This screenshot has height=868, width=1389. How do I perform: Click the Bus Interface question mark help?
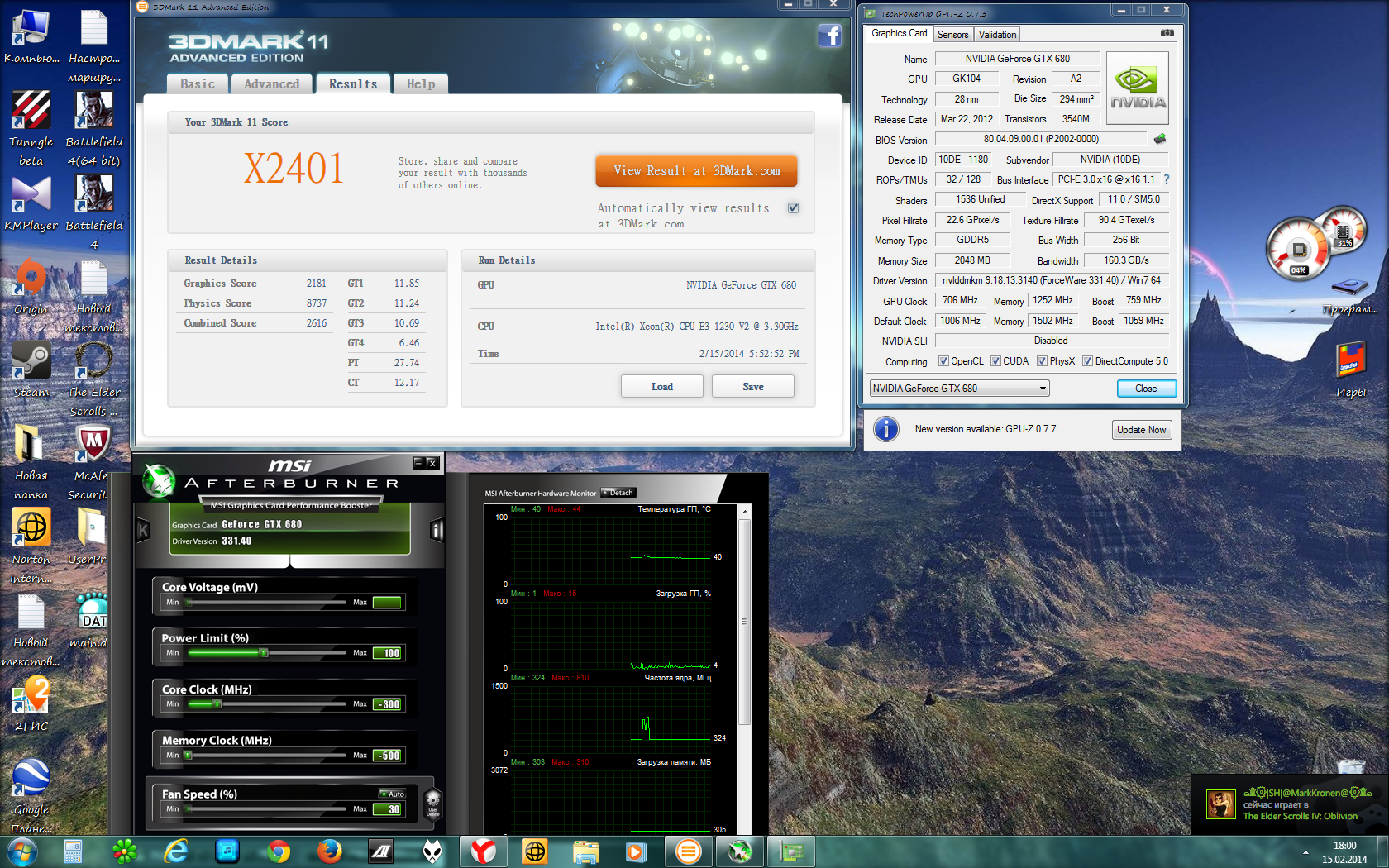point(1167,179)
